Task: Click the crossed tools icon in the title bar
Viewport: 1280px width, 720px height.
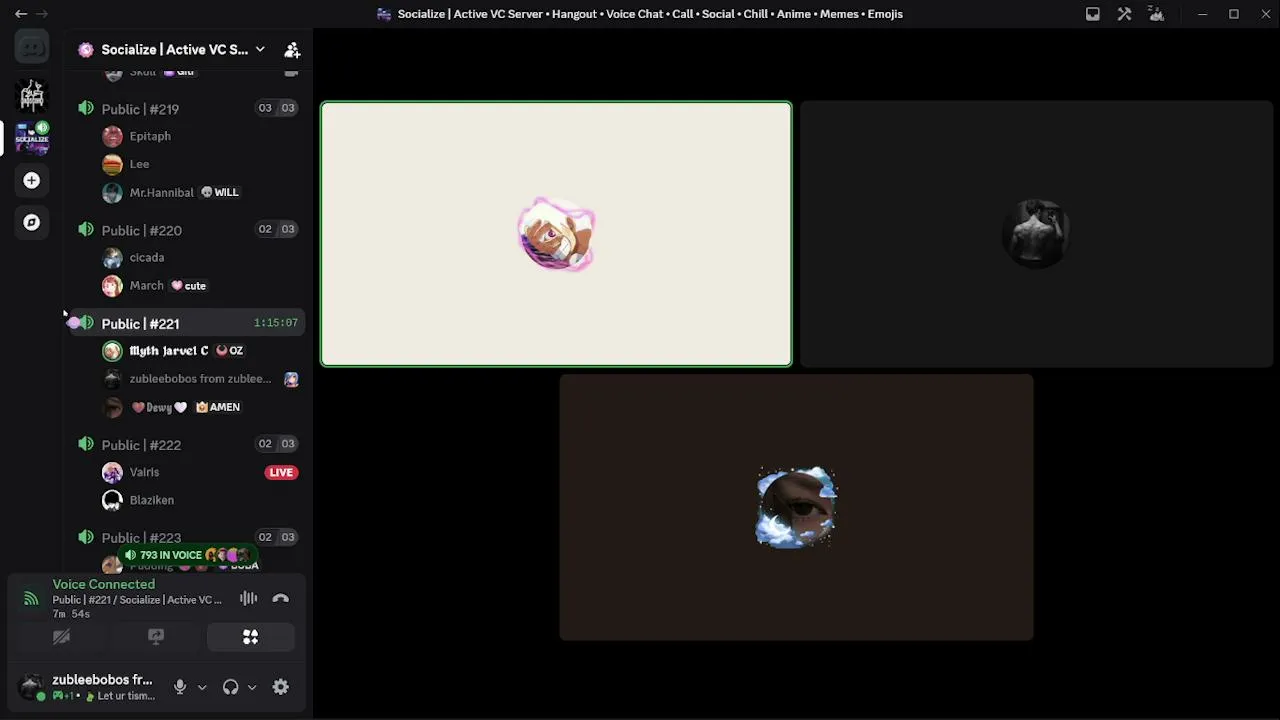Action: coord(1125,14)
